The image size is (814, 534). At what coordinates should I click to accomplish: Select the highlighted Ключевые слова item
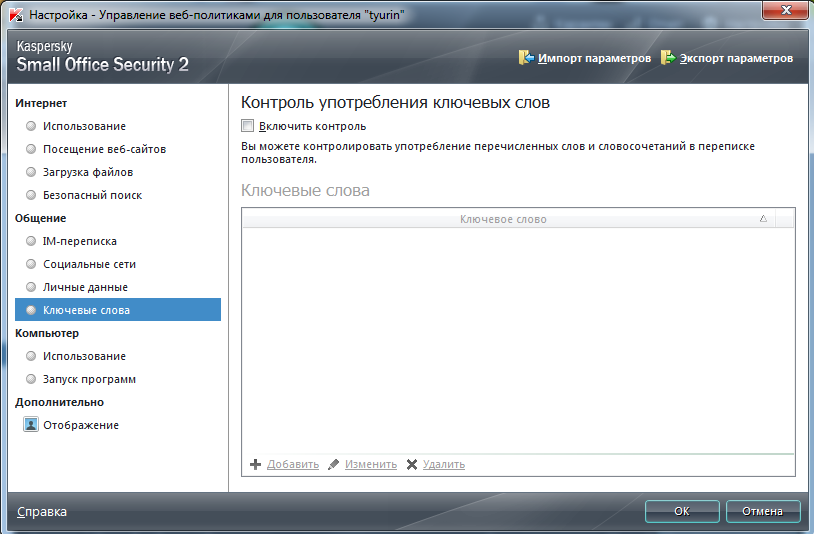coord(118,310)
